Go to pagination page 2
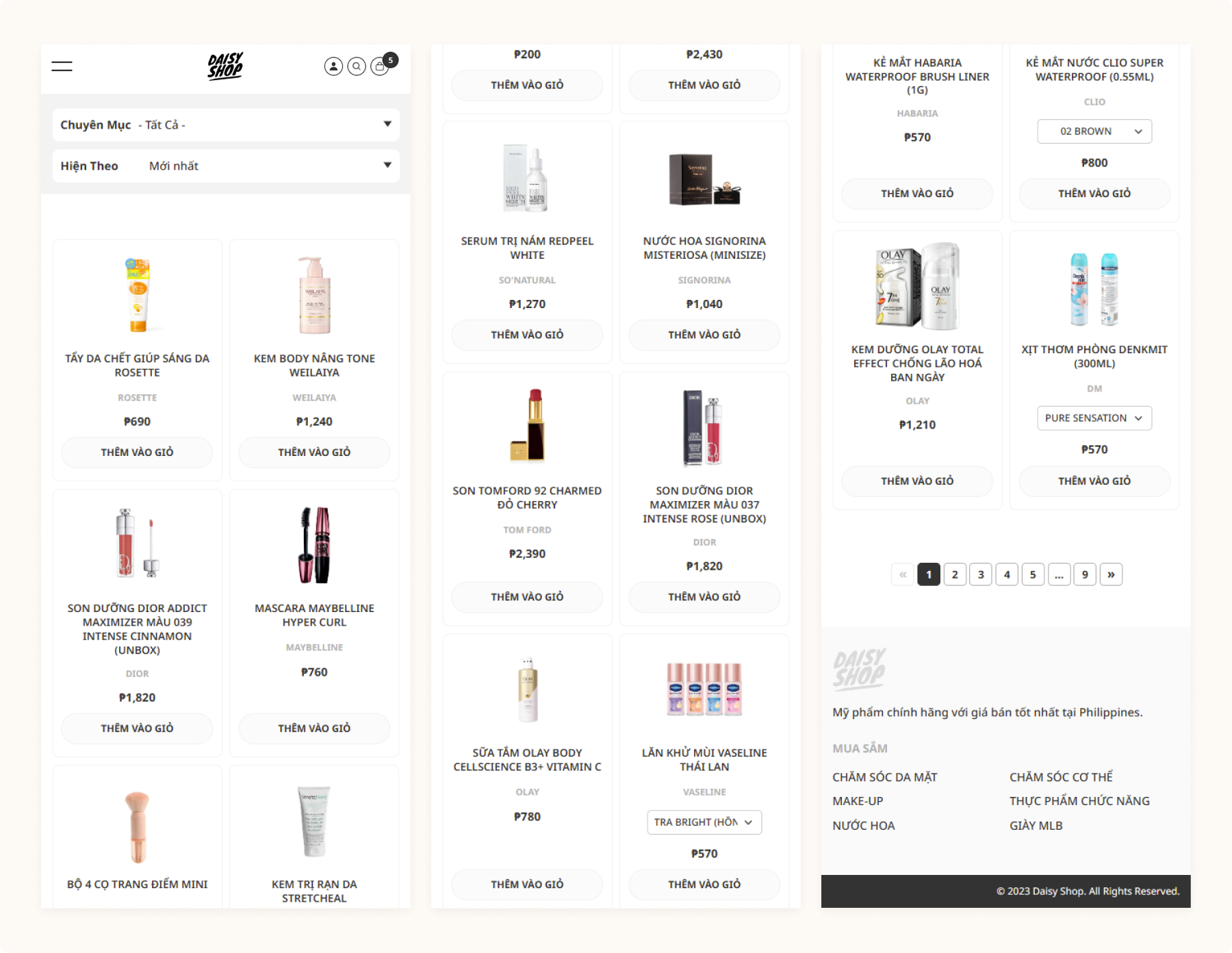Image resolution: width=1232 pixels, height=953 pixels. [x=955, y=574]
